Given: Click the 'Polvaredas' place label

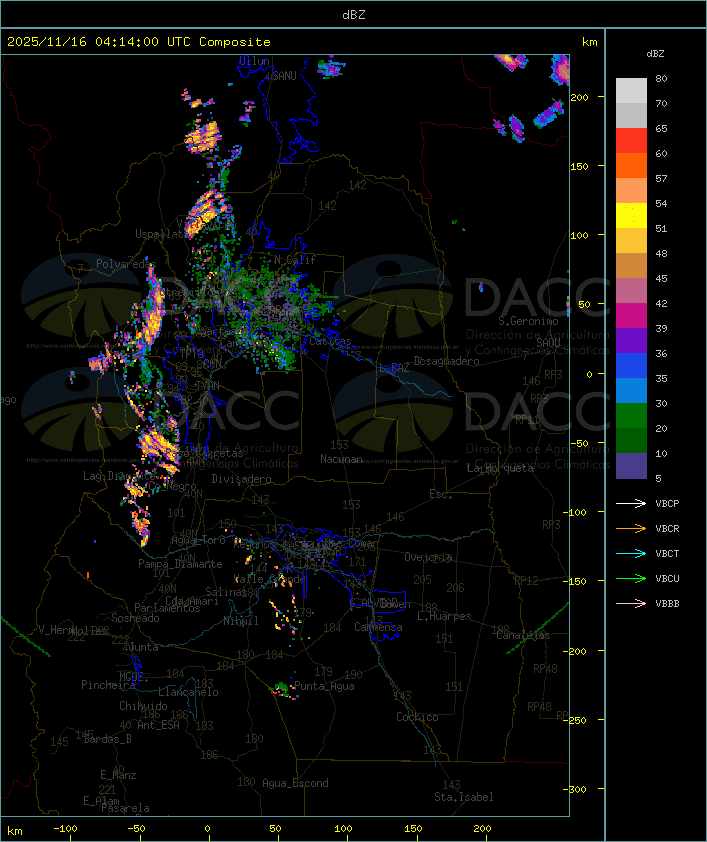Looking at the screenshot, I should pos(126,264).
